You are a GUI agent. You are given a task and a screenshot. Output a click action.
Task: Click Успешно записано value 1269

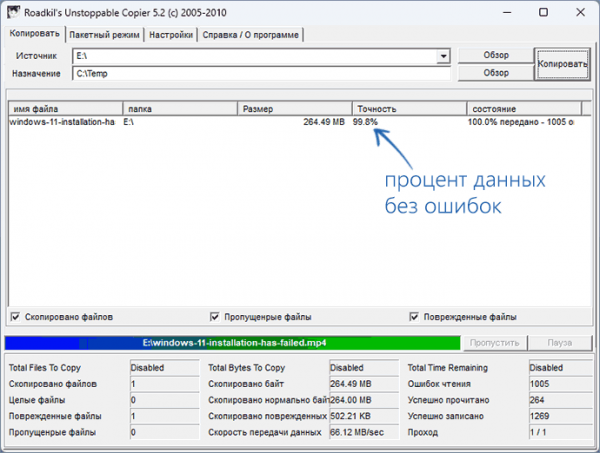(x=561, y=416)
